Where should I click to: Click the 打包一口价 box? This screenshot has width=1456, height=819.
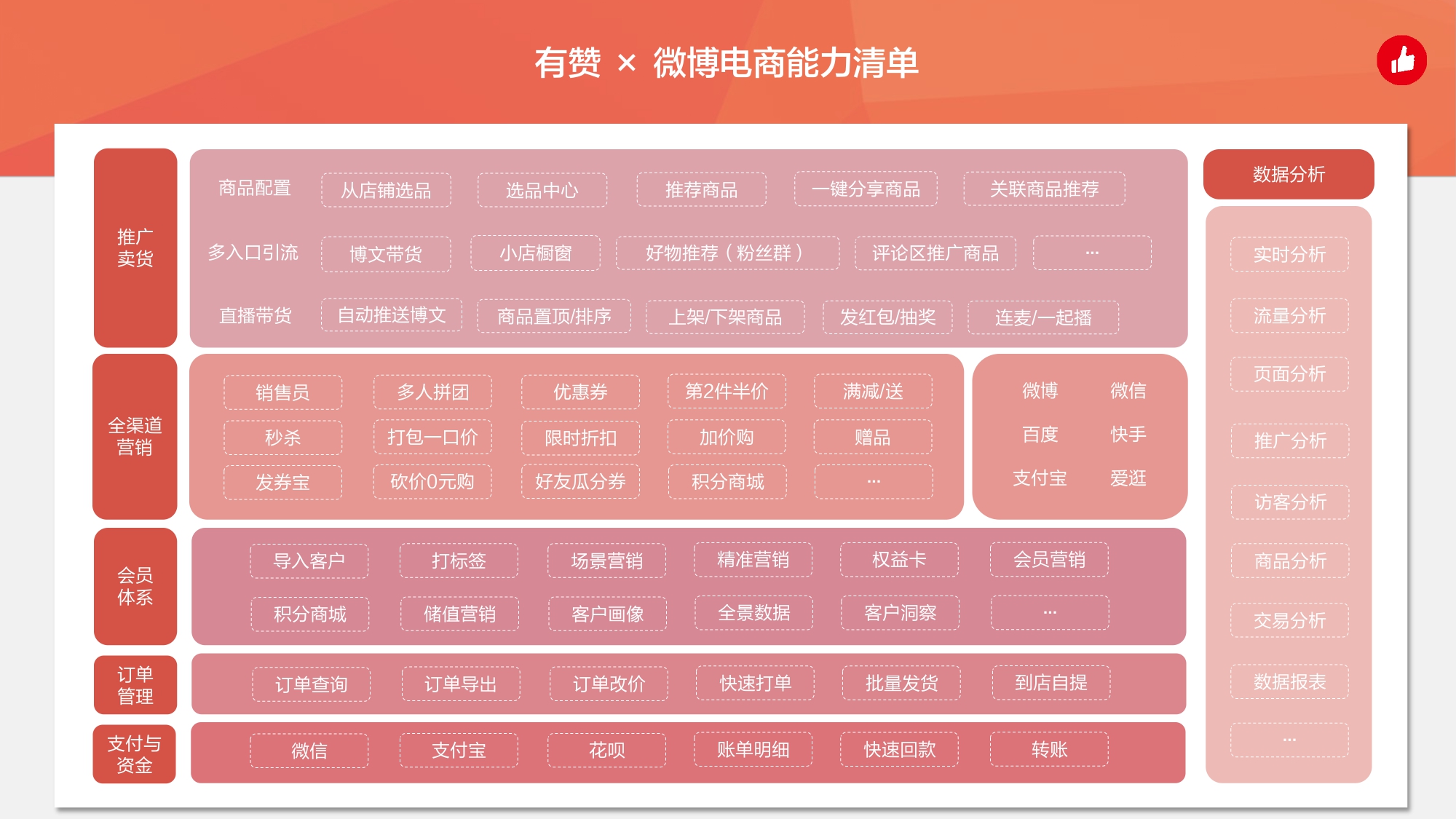[x=432, y=437]
